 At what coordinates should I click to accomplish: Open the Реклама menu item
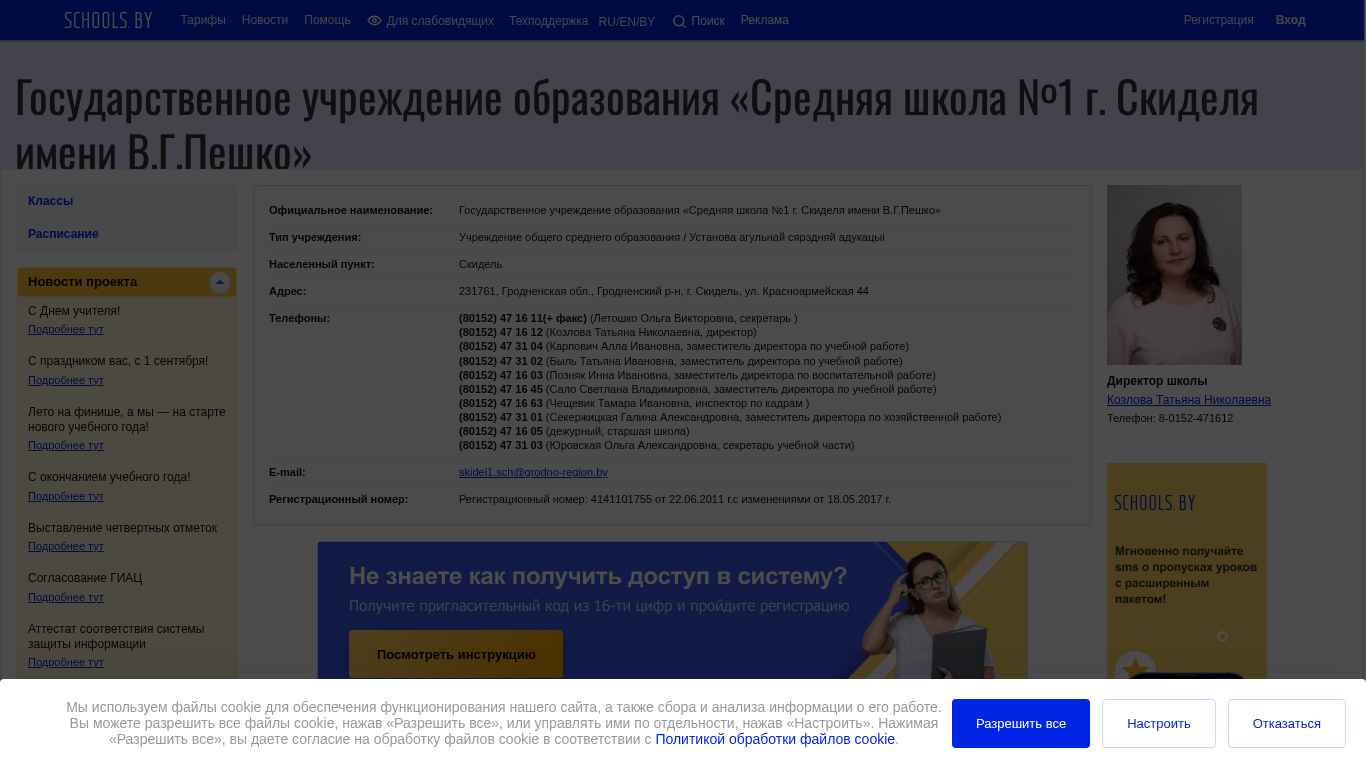tap(765, 20)
